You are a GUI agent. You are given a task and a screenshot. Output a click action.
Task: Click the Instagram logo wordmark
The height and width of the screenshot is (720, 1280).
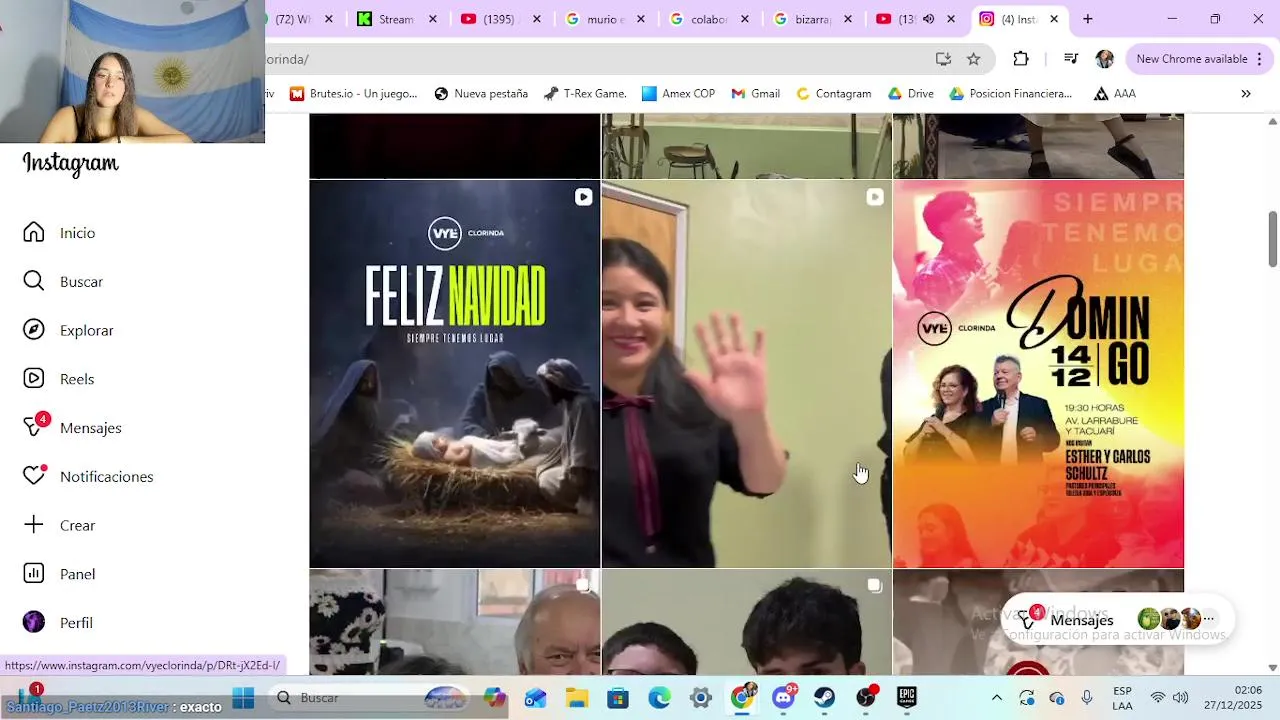click(71, 163)
